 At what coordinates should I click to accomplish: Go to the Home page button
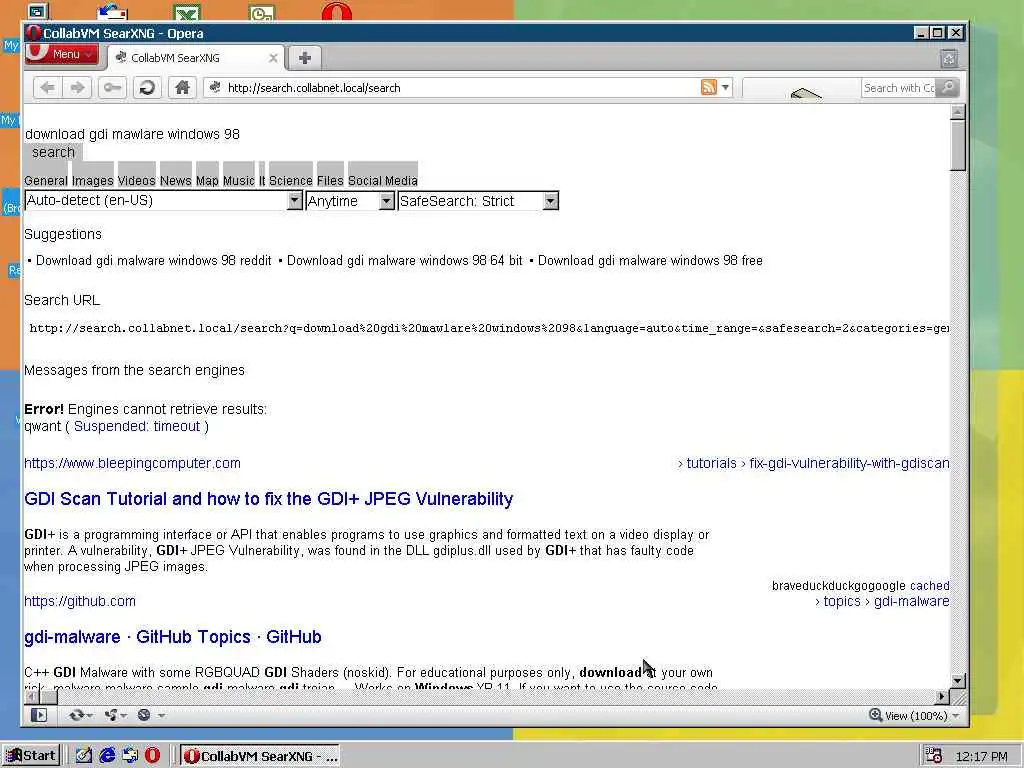click(182, 88)
